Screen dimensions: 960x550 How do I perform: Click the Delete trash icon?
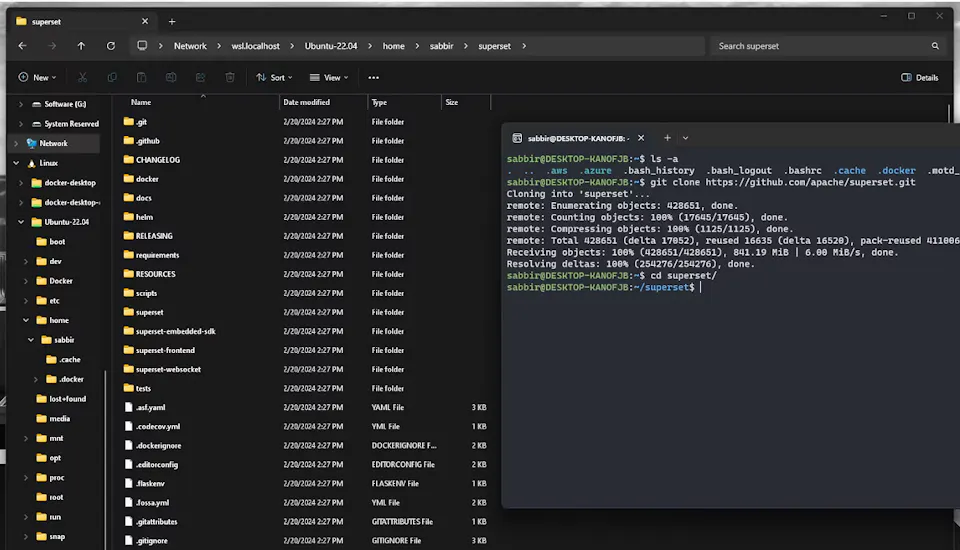[230, 77]
